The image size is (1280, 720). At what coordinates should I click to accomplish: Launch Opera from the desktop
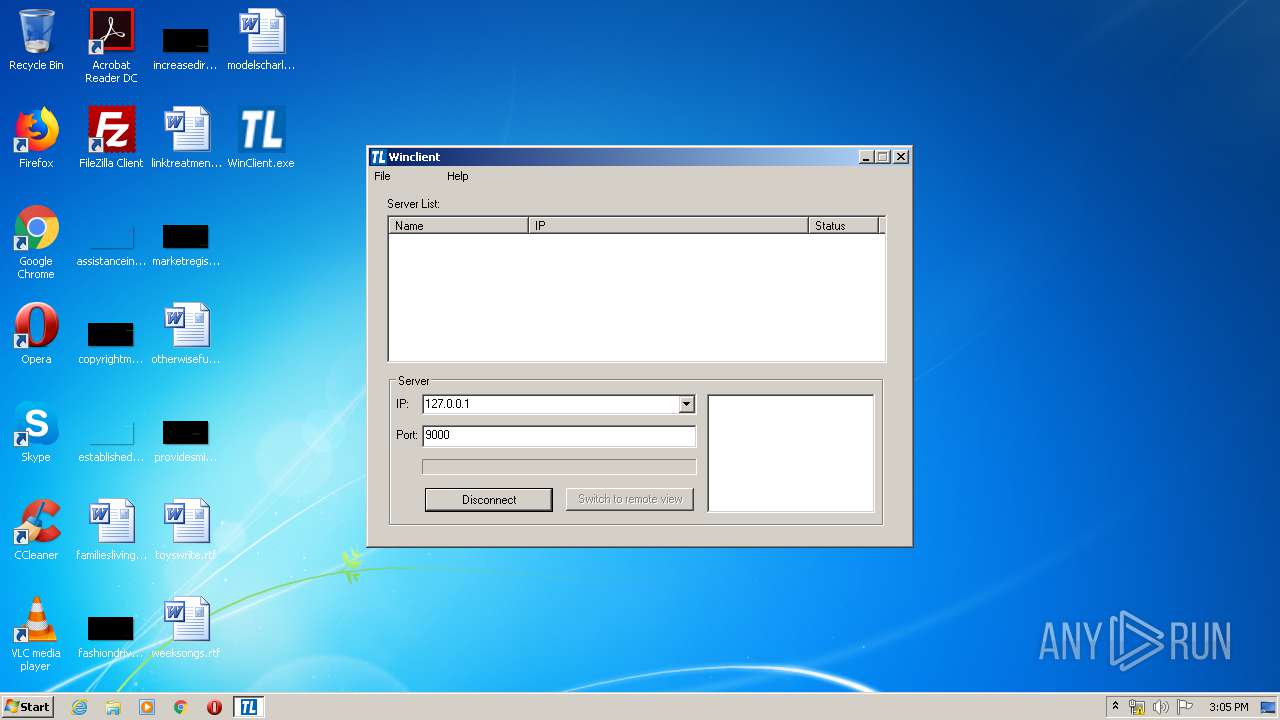(36, 334)
